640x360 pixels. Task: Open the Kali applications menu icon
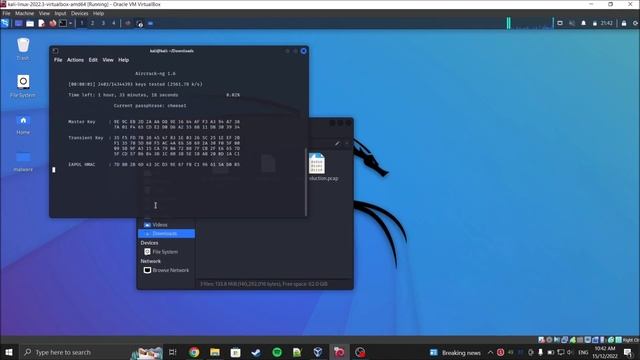(x=5, y=23)
